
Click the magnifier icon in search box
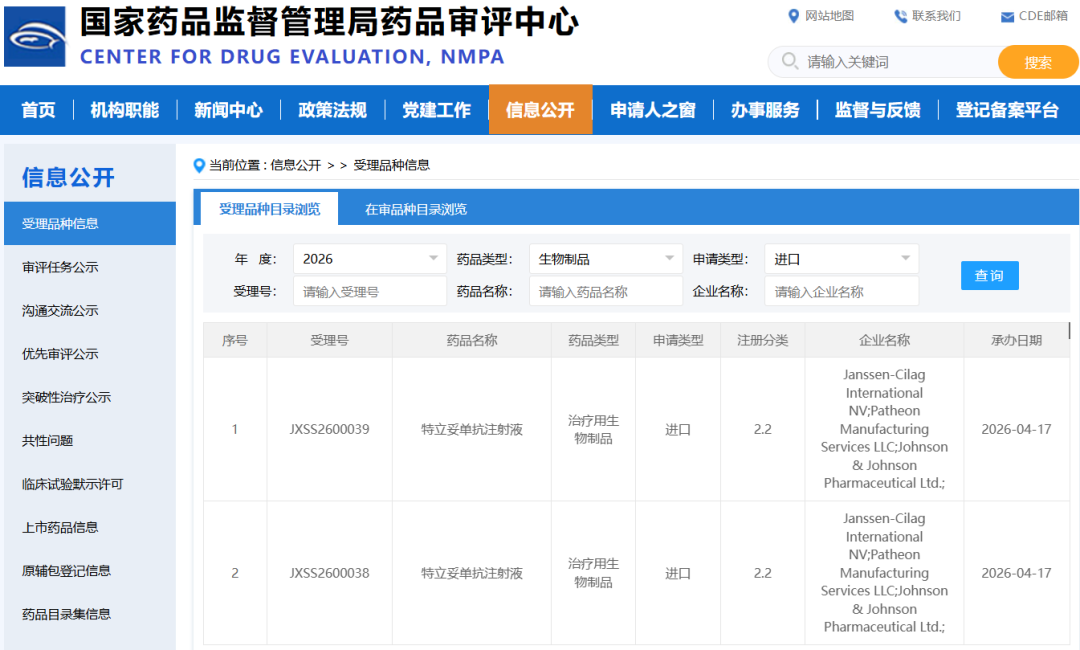pos(790,61)
